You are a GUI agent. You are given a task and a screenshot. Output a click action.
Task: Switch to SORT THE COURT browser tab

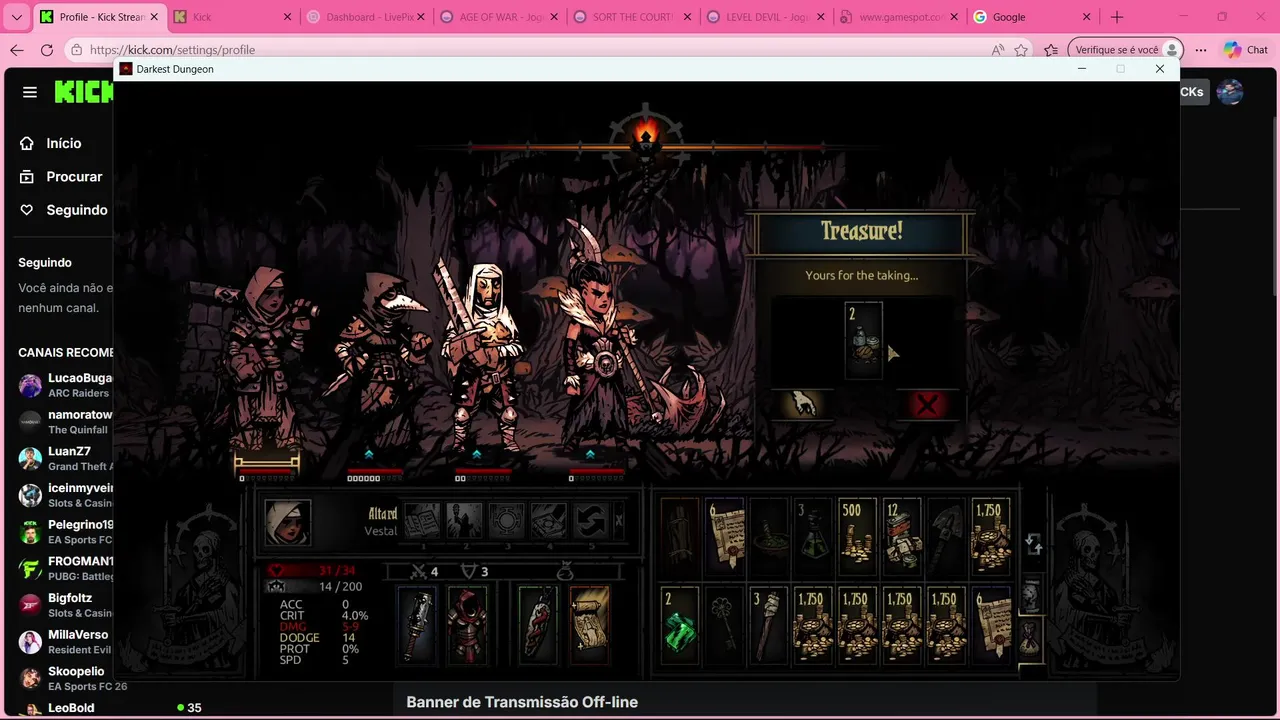tap(630, 17)
